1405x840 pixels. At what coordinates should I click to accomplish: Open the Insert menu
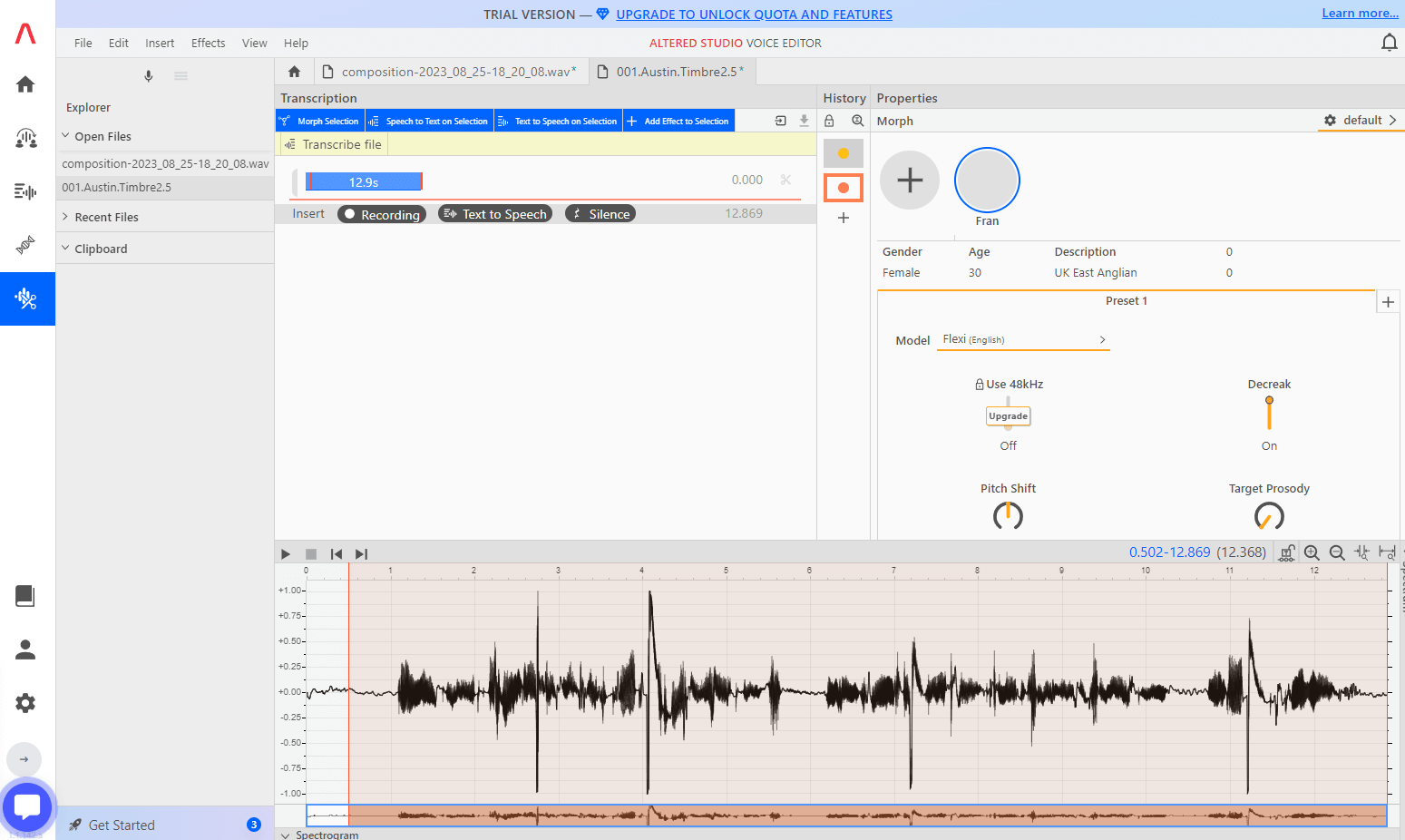click(x=160, y=43)
